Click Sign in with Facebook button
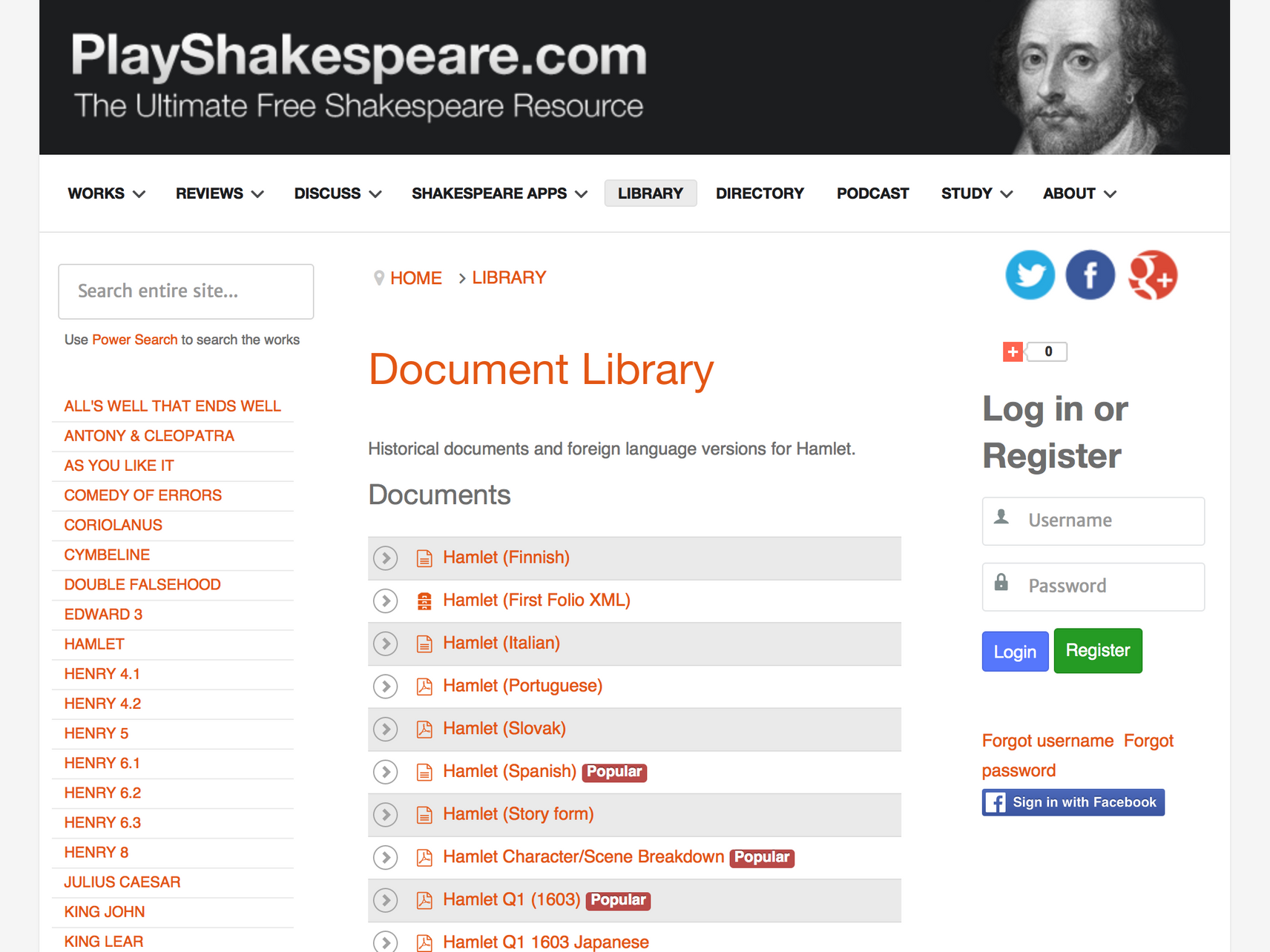The image size is (1270, 952). (1073, 802)
